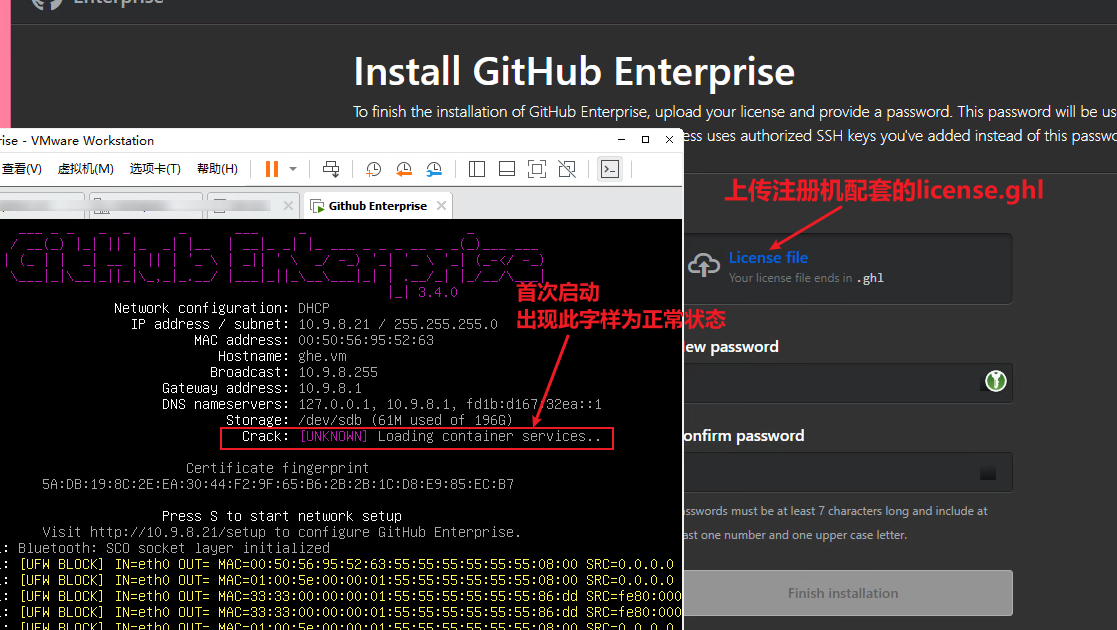Expand the 选项卡(T) menu
1117x630 pixels.
[x=155, y=168]
